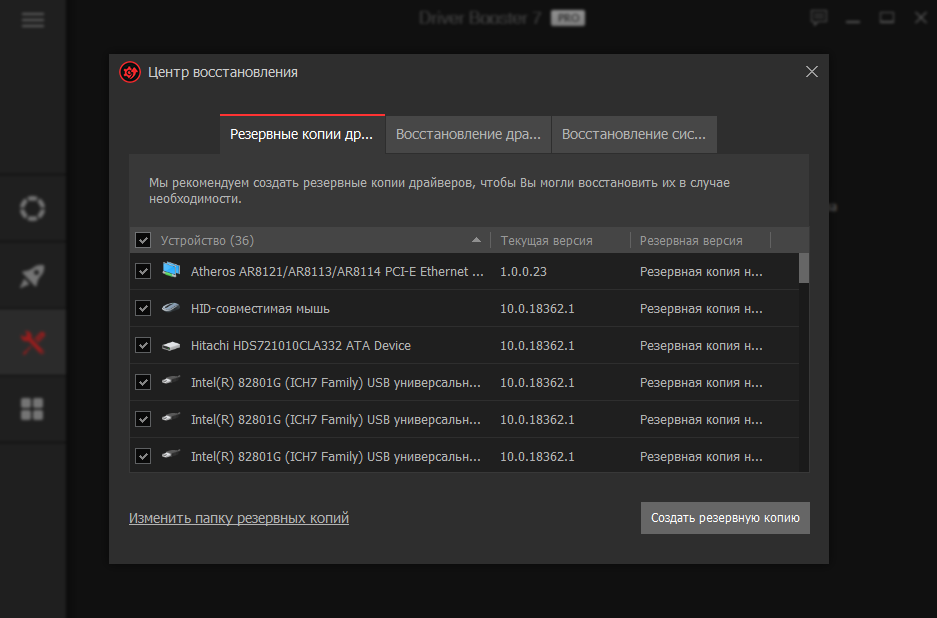Screen dimensions: 937x618
Task: Uncheck the Atheros AR8121 Ethernet checkbox
Action: 143,271
